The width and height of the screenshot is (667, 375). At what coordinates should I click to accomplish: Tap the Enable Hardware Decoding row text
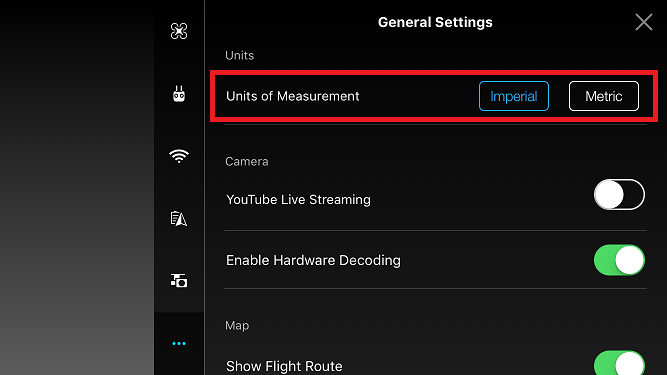[313, 260]
